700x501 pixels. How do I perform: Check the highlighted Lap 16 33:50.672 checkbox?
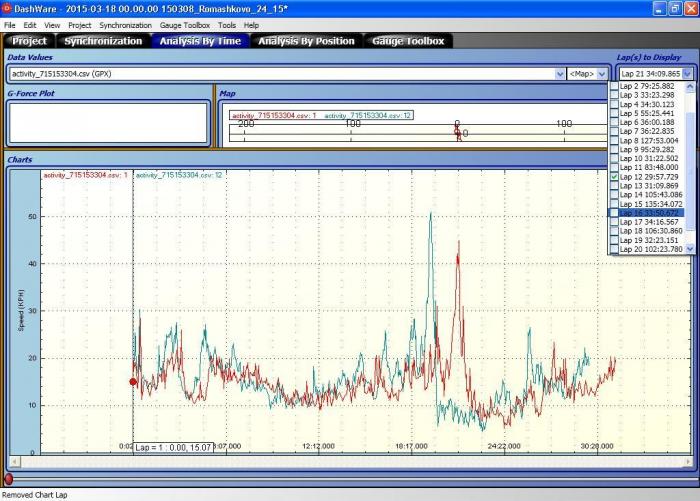point(614,213)
